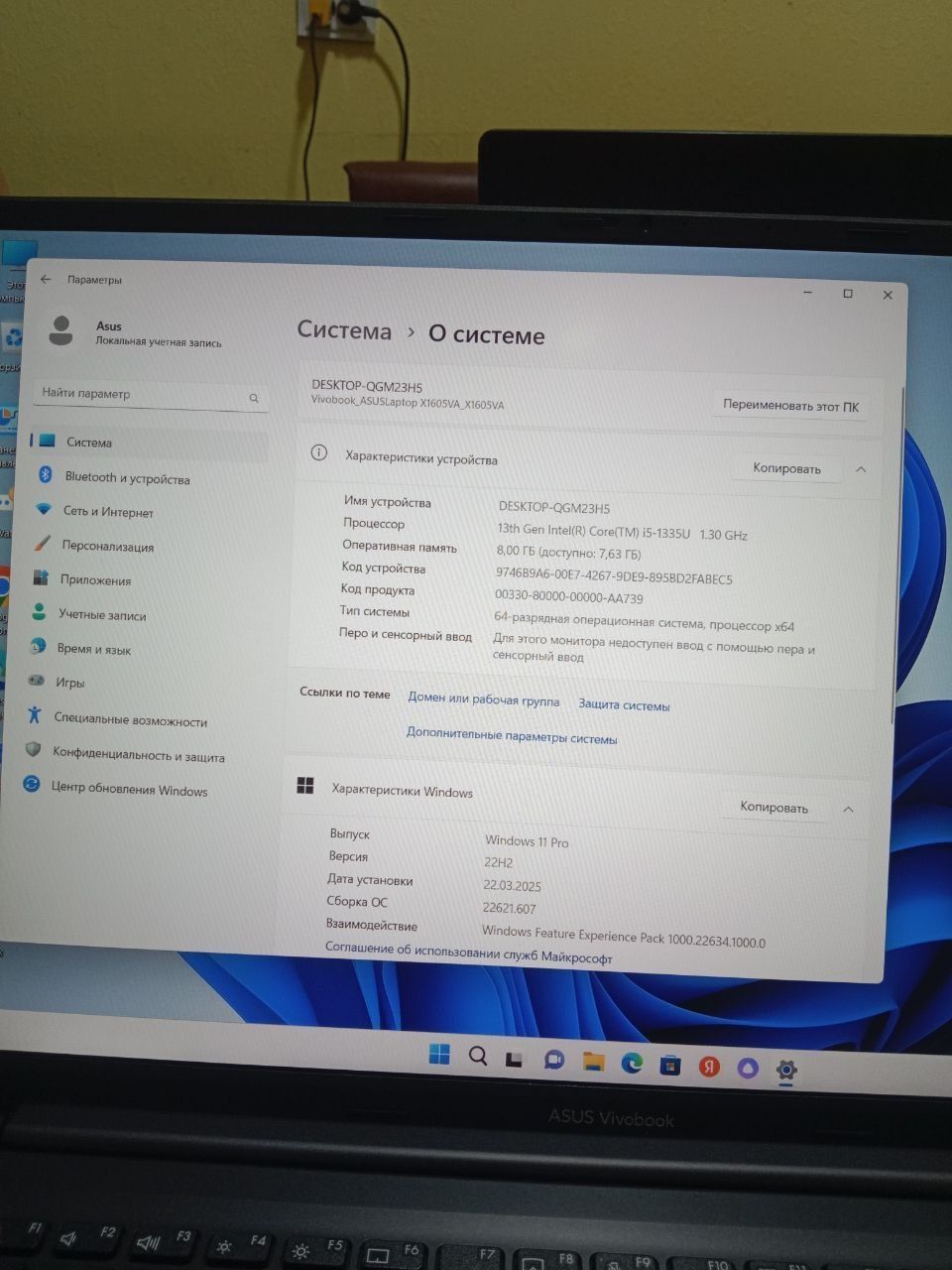Click the back arrow in Параметры
Viewport: 952px width, 1270px height.
46,280
